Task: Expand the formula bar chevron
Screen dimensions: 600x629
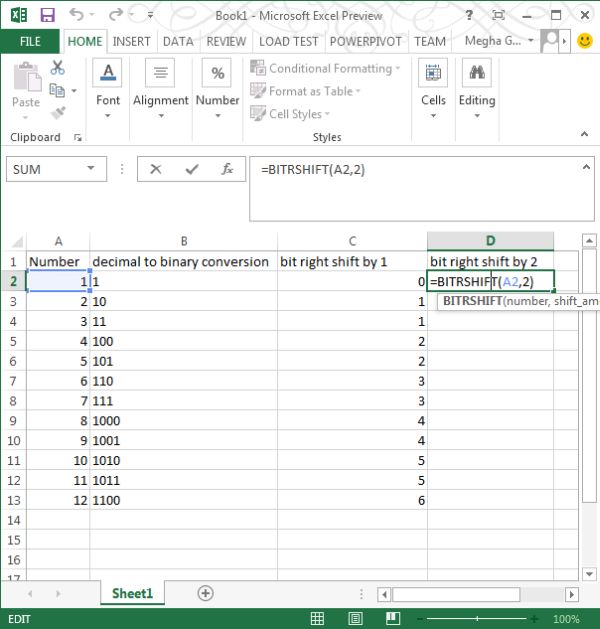Action: (x=586, y=167)
